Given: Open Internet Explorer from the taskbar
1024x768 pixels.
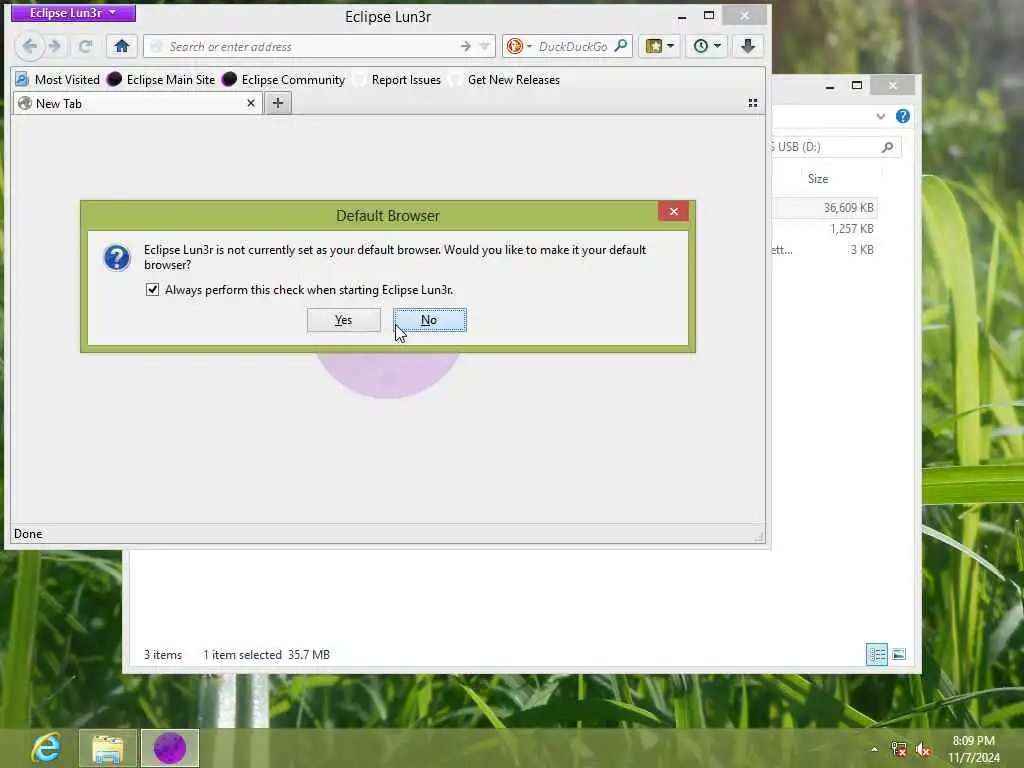Looking at the screenshot, I should (x=46, y=748).
